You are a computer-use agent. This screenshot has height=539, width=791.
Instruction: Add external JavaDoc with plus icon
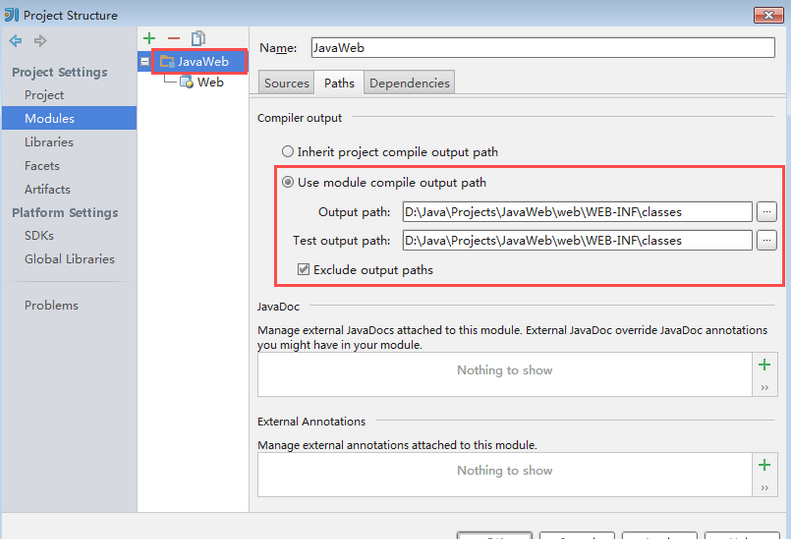coord(765,364)
